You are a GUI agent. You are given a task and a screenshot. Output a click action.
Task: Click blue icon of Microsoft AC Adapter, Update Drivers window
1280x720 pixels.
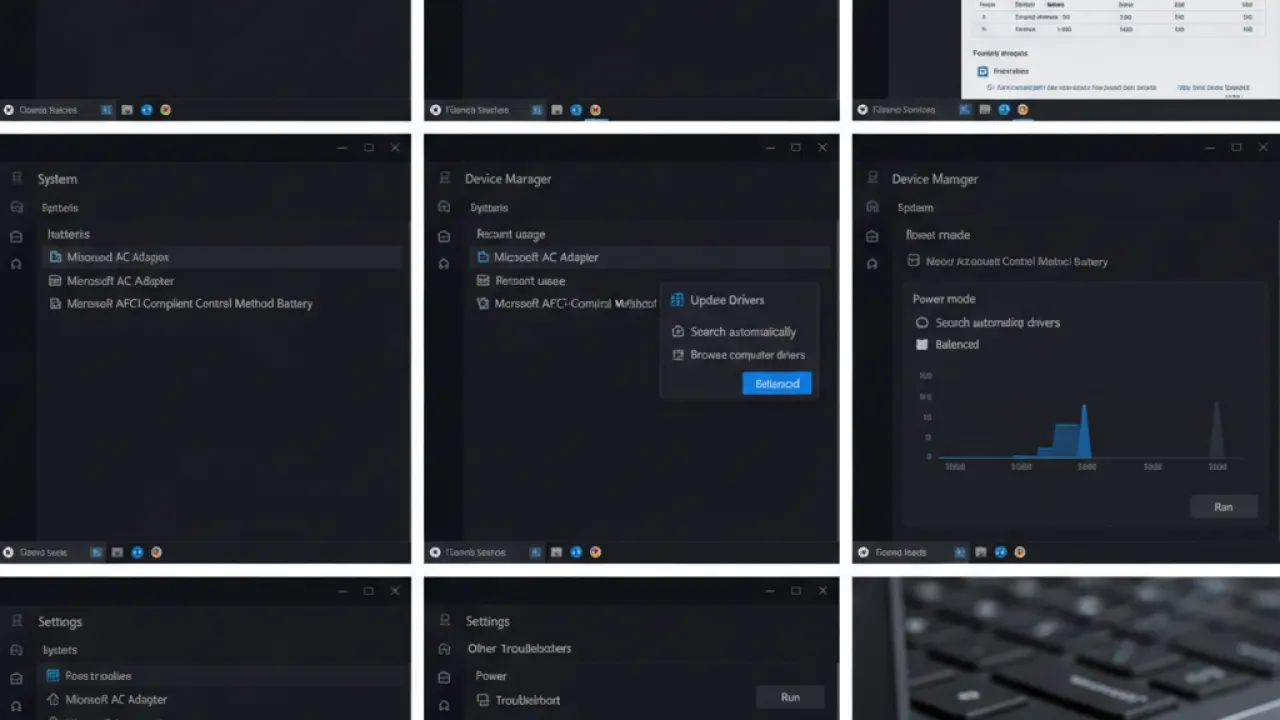coord(484,257)
